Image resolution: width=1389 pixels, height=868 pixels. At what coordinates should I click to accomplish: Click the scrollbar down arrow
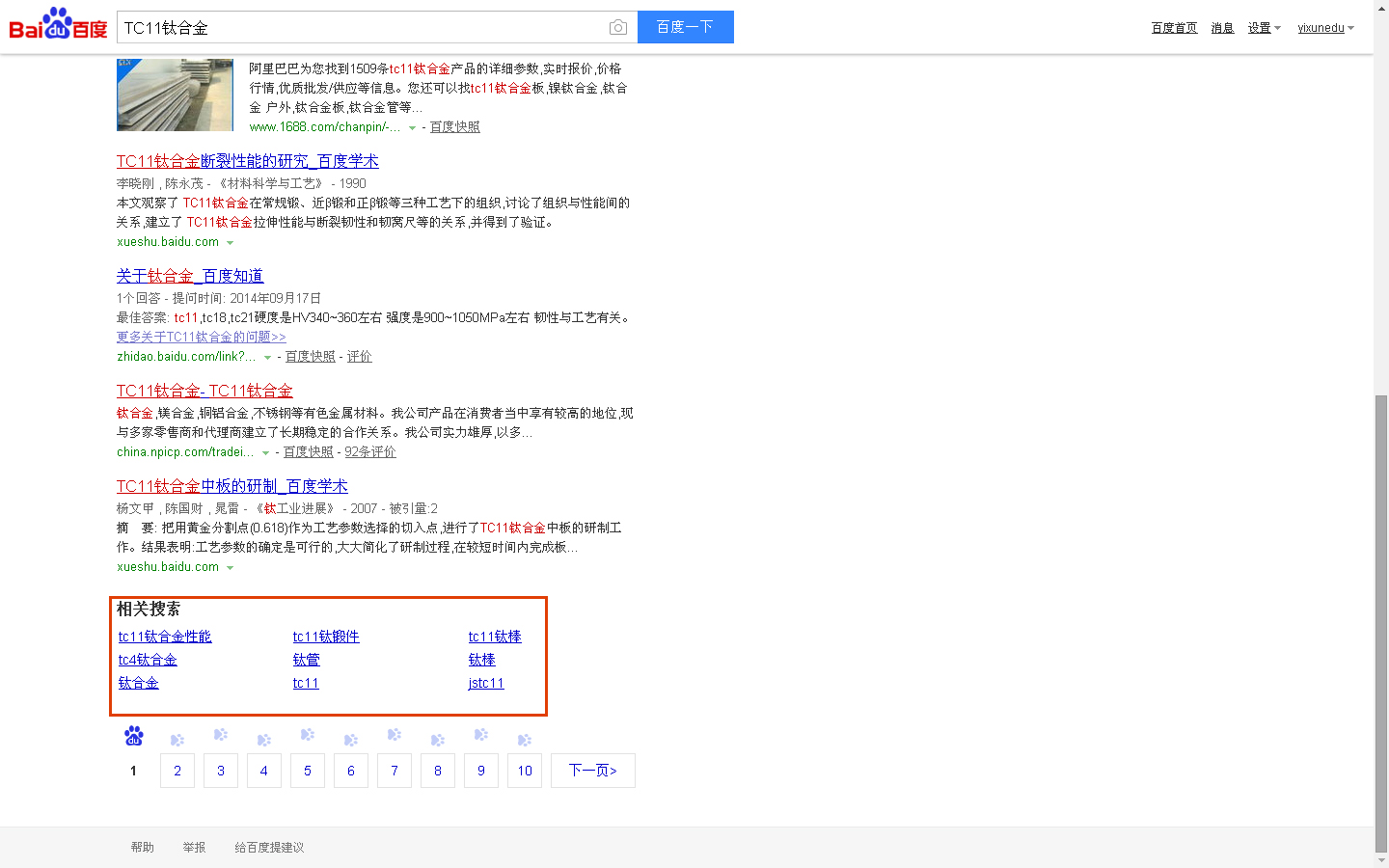pyautogui.click(x=1381, y=860)
